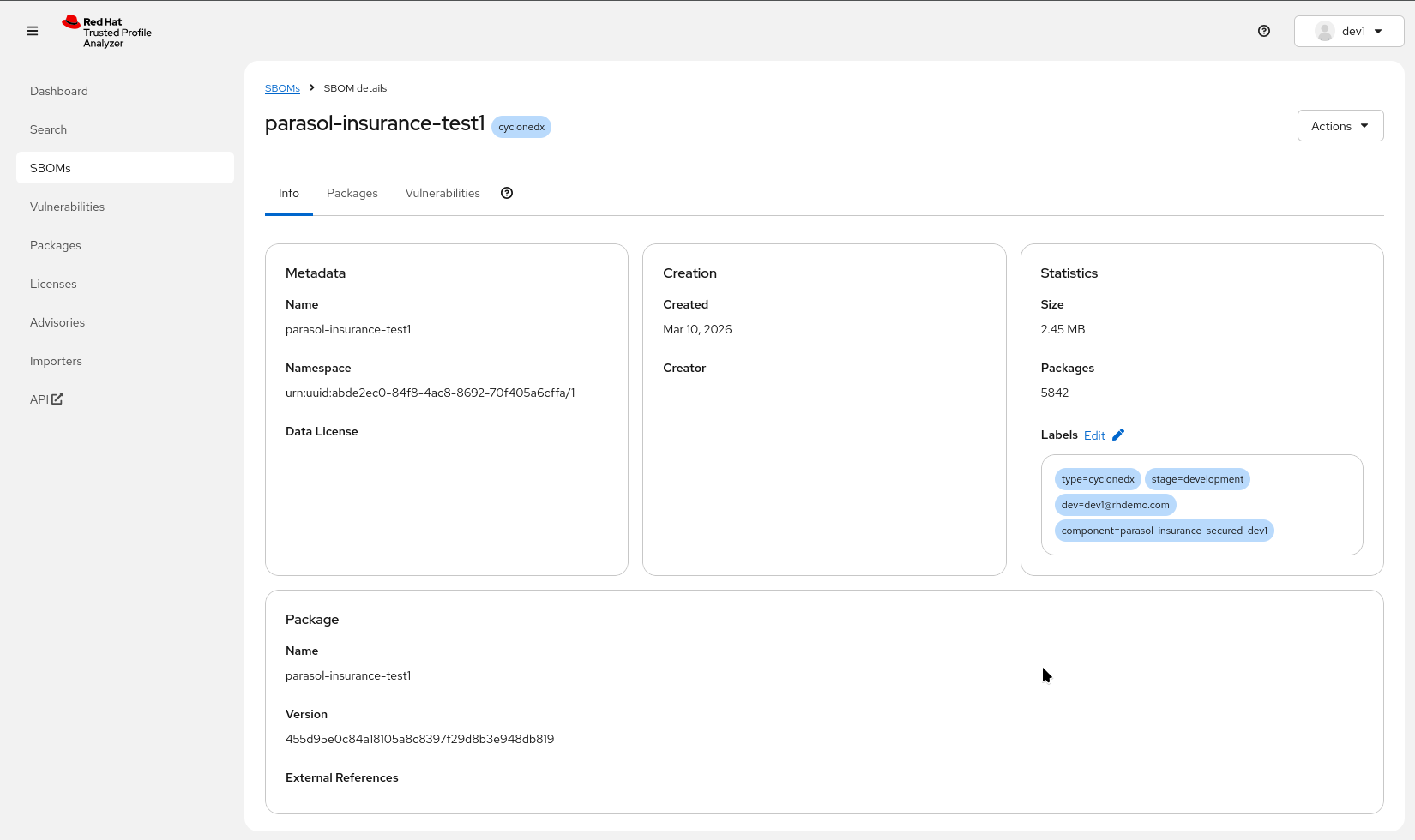Screen dimensions: 1415x840
Task: Open the Actions dropdown
Action: [1340, 125]
